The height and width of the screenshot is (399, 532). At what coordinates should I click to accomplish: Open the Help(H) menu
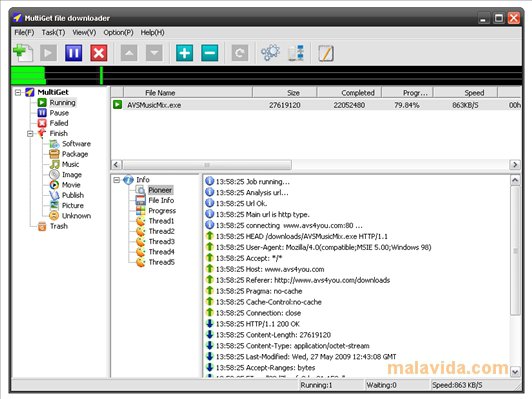pos(152,33)
